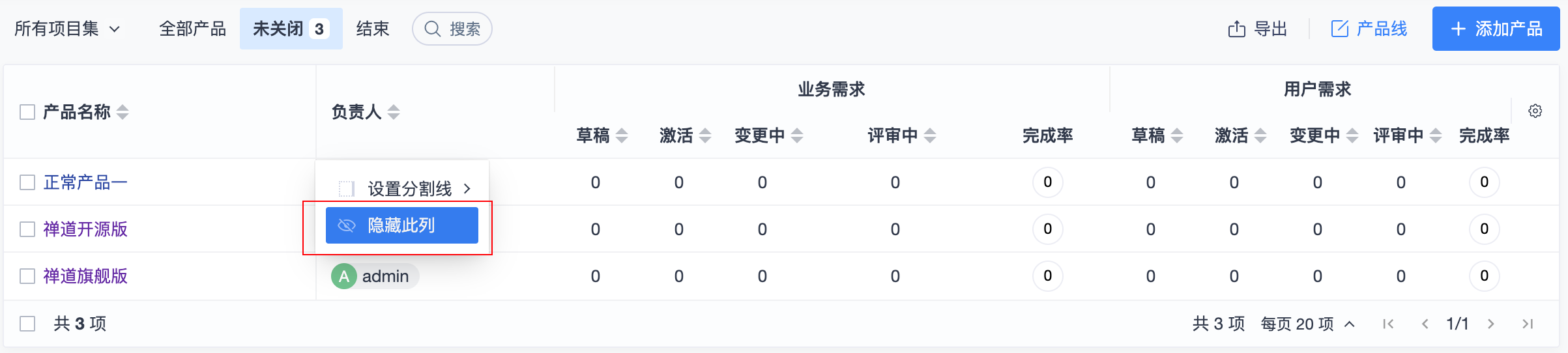1568x353 pixels.
Task: Click the table settings gear icon
Action: 1535,111
